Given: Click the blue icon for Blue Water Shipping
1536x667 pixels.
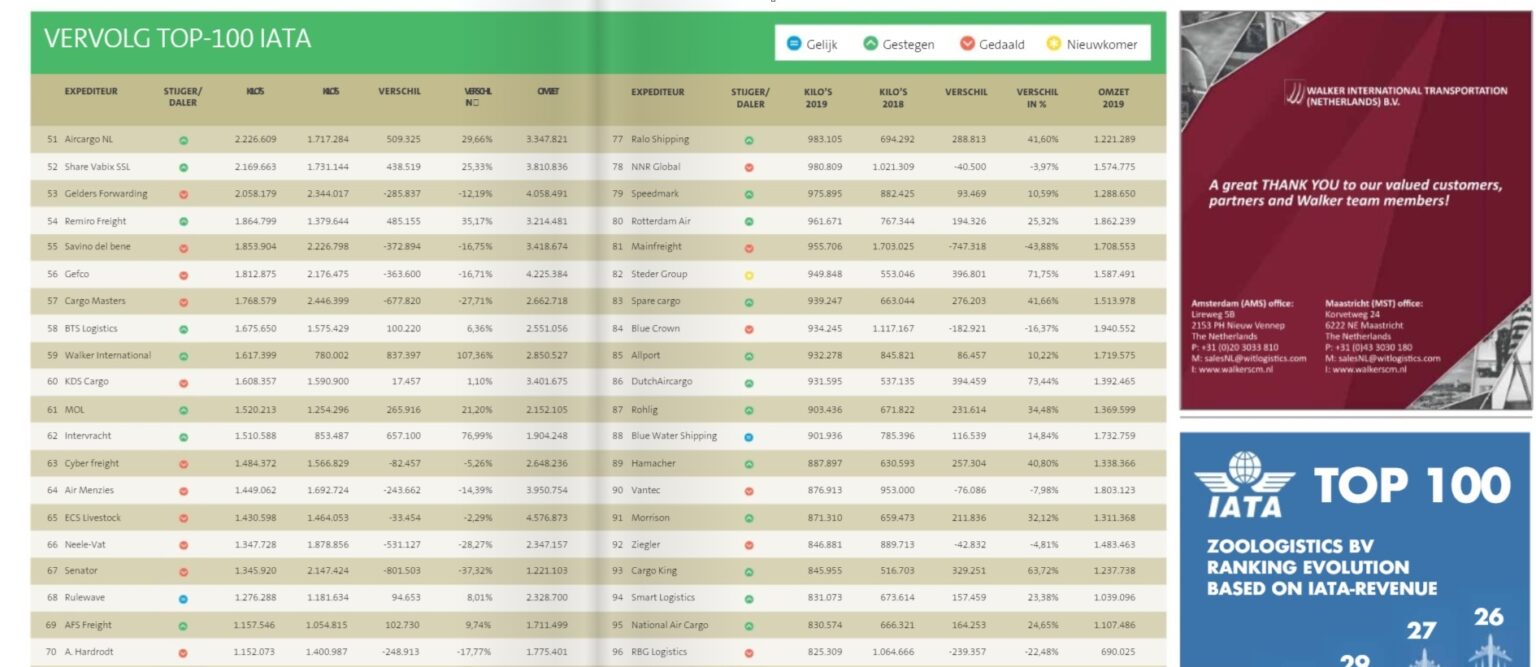Looking at the screenshot, I should point(749,437).
